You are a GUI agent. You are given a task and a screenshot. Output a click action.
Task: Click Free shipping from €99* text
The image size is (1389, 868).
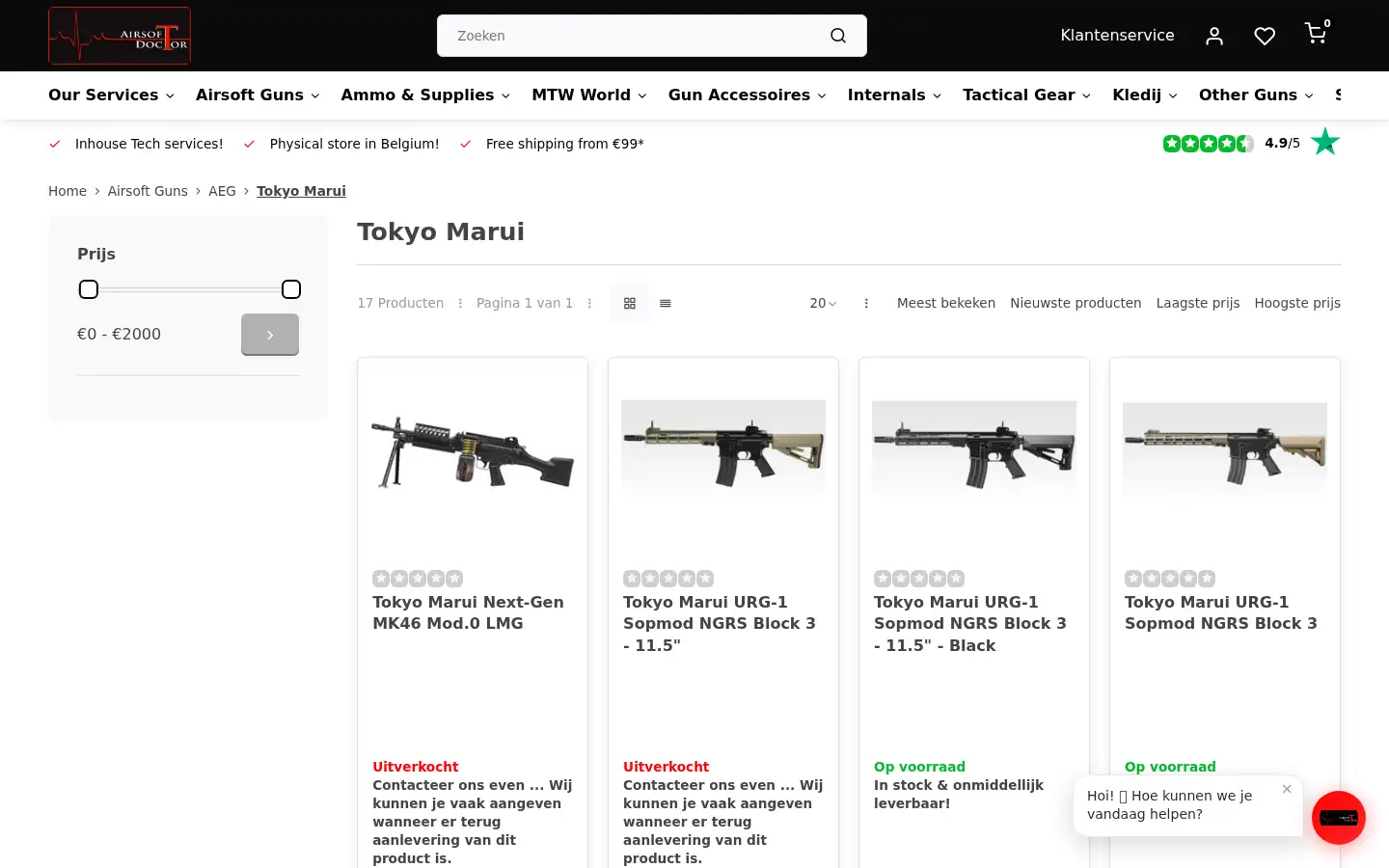(x=564, y=144)
